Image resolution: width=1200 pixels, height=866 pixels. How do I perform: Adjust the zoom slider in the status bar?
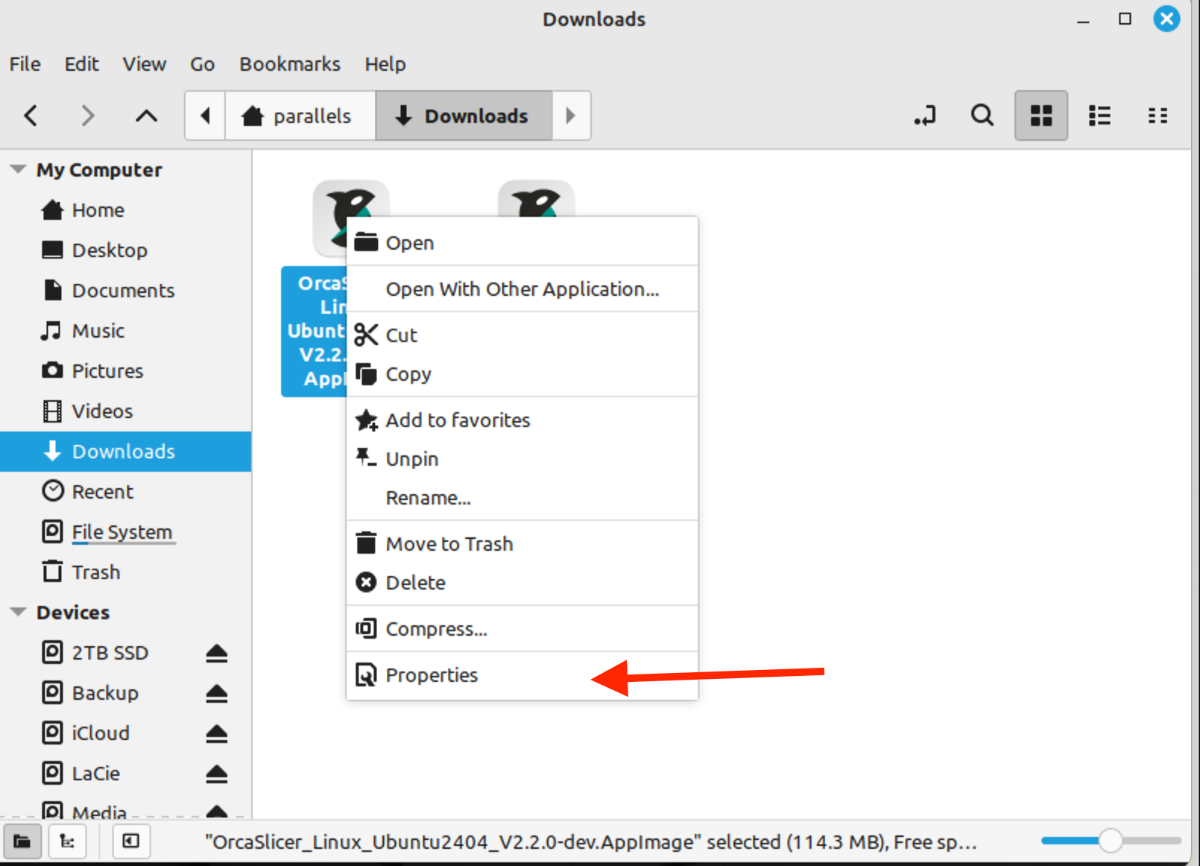[1110, 841]
